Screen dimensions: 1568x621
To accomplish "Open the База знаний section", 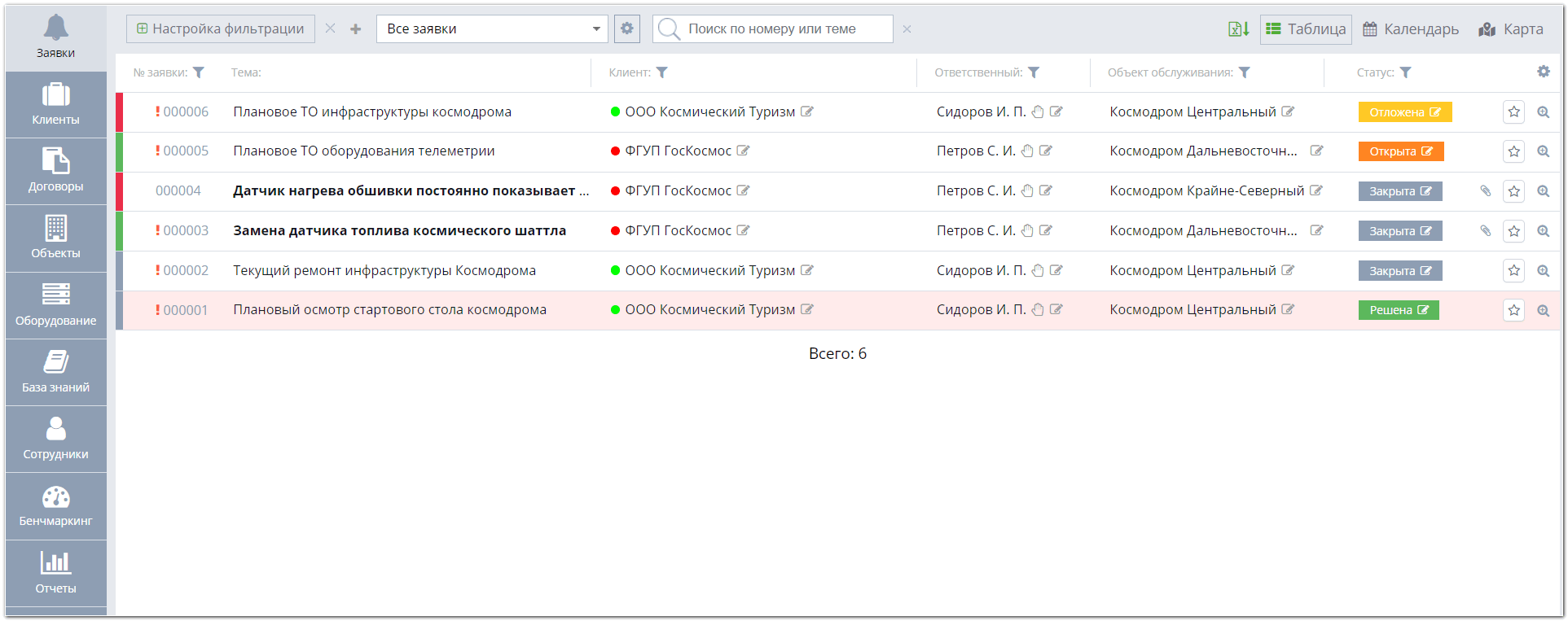I will click(55, 373).
